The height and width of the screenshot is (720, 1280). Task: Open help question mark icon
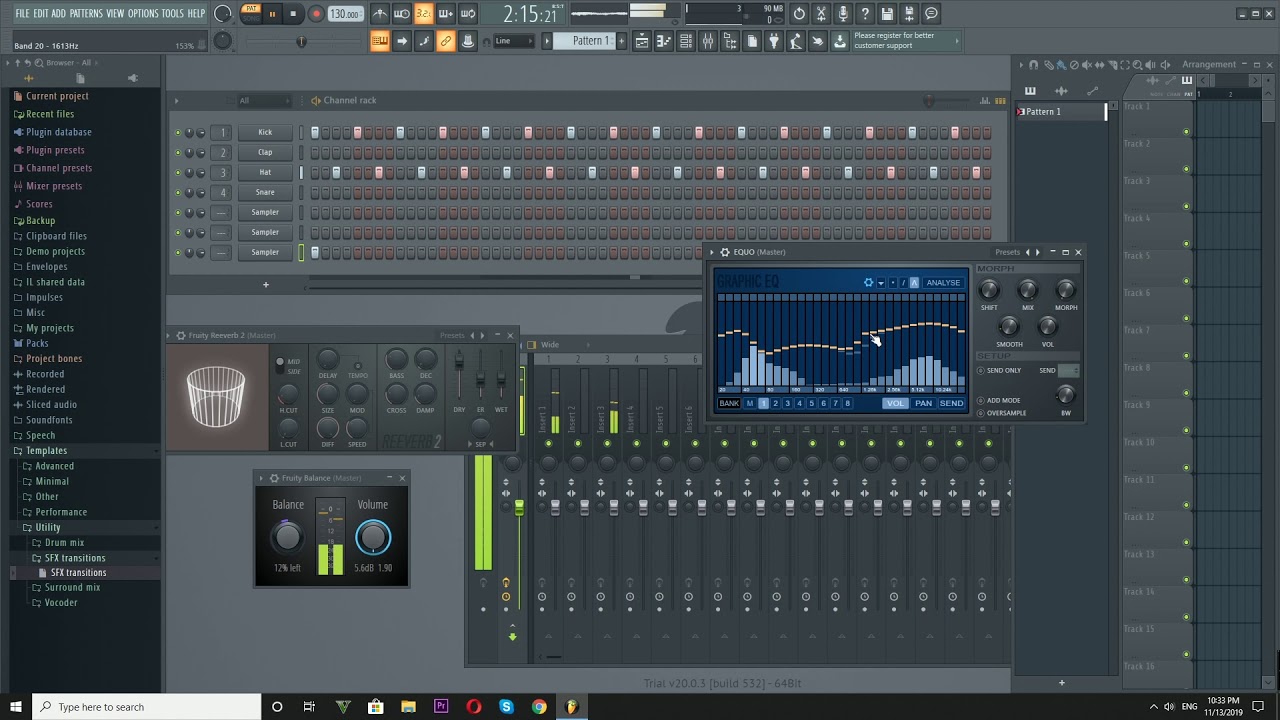coord(865,14)
